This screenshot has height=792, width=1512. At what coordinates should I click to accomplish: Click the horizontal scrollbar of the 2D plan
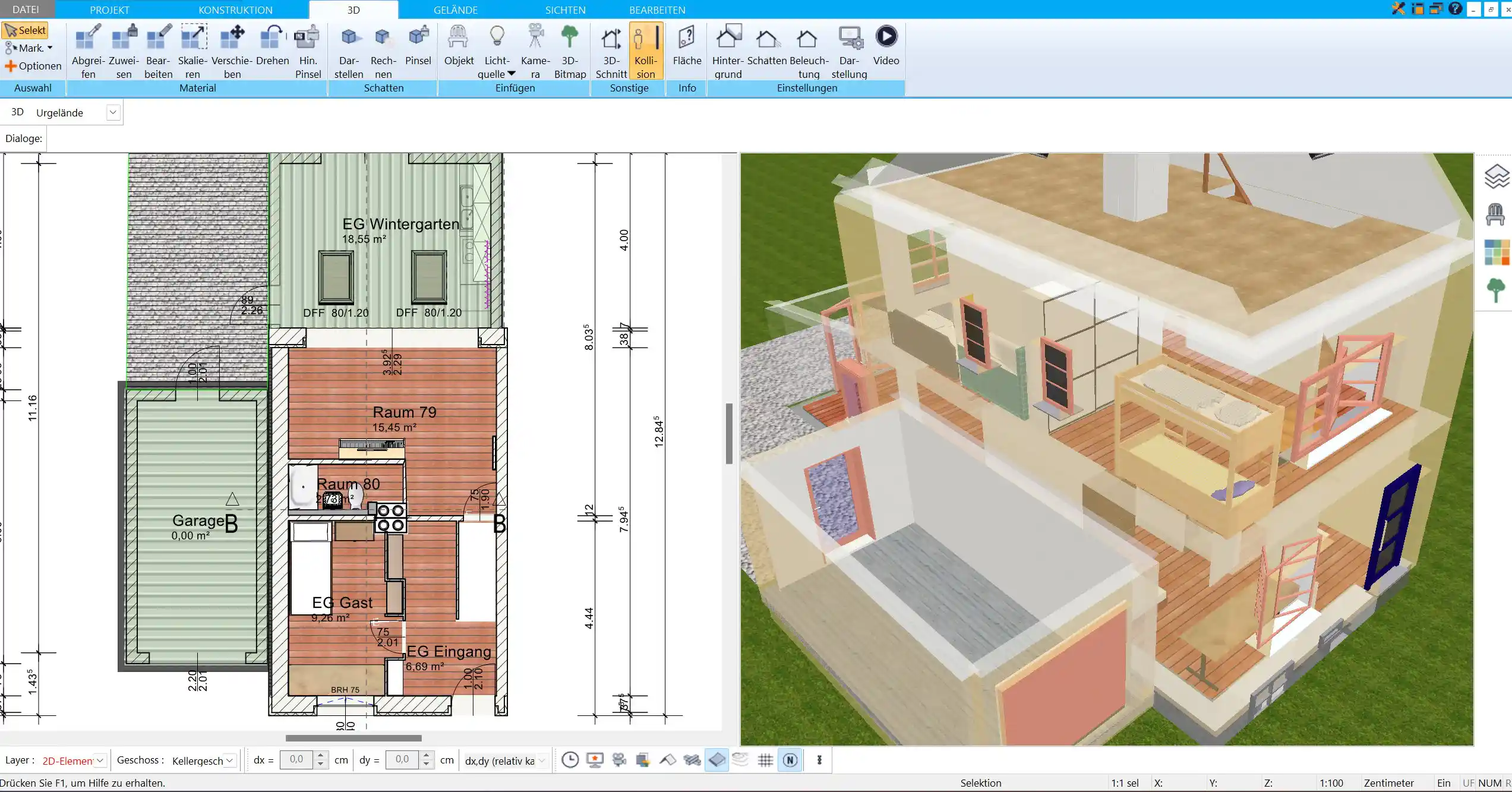point(353,738)
